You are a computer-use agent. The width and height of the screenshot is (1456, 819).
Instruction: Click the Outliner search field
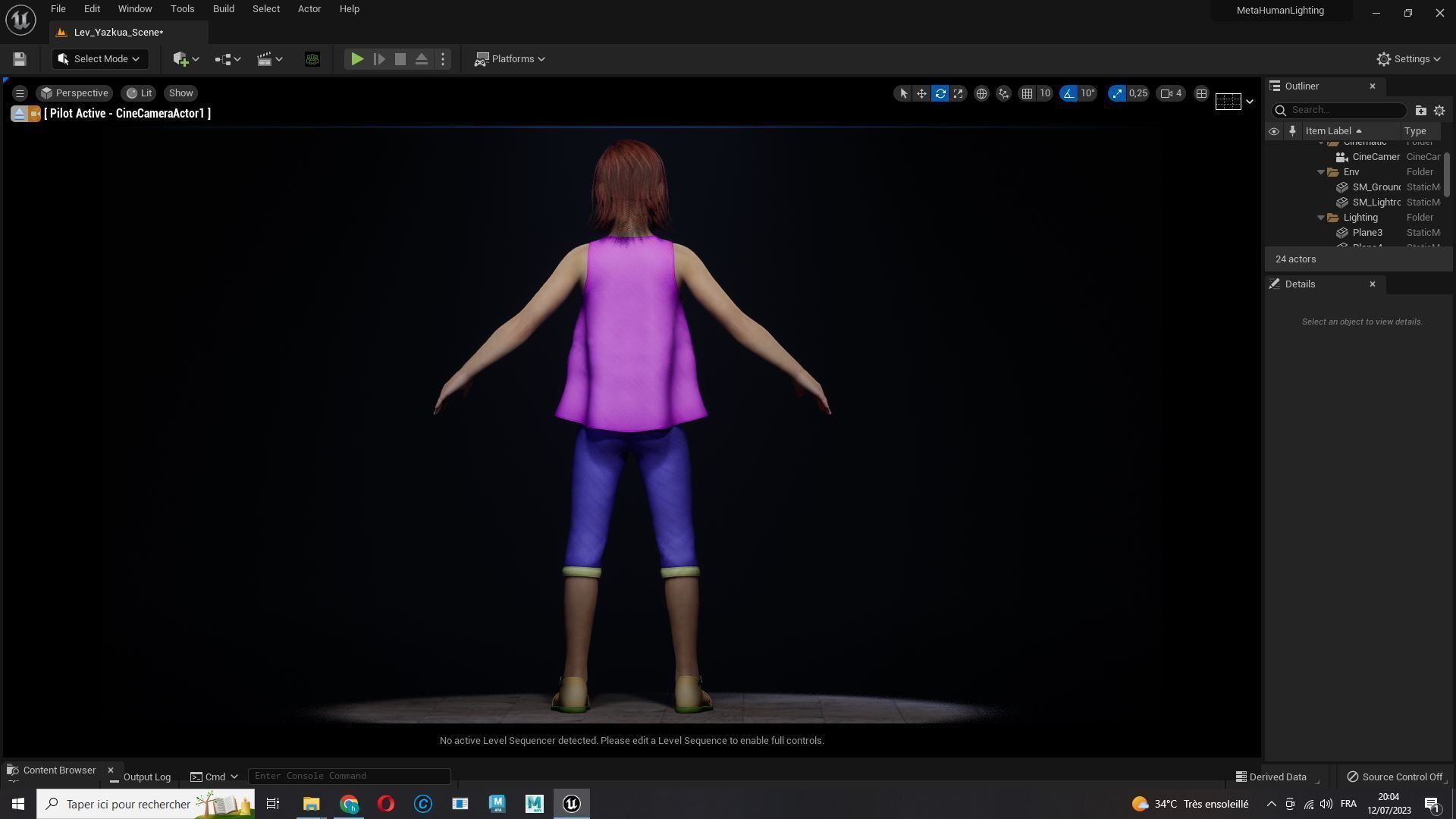pos(1338,110)
